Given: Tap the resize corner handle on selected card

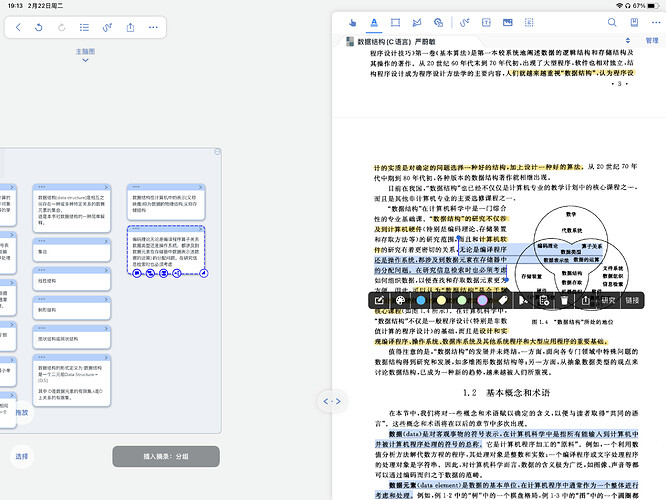Looking at the screenshot, I should (x=204, y=273).
